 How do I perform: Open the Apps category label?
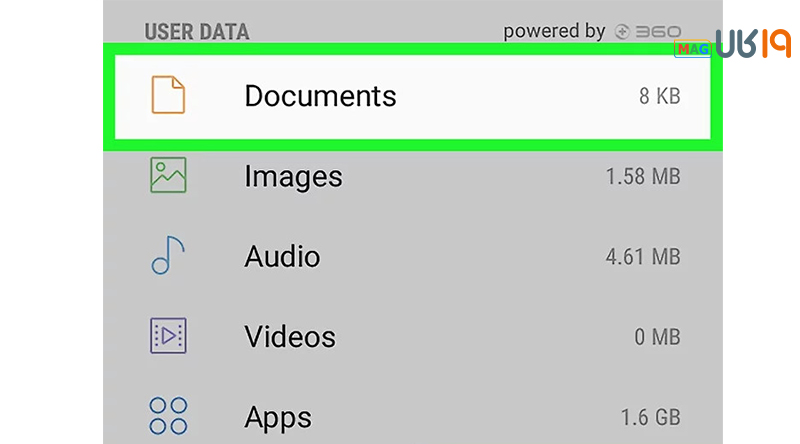[278, 418]
